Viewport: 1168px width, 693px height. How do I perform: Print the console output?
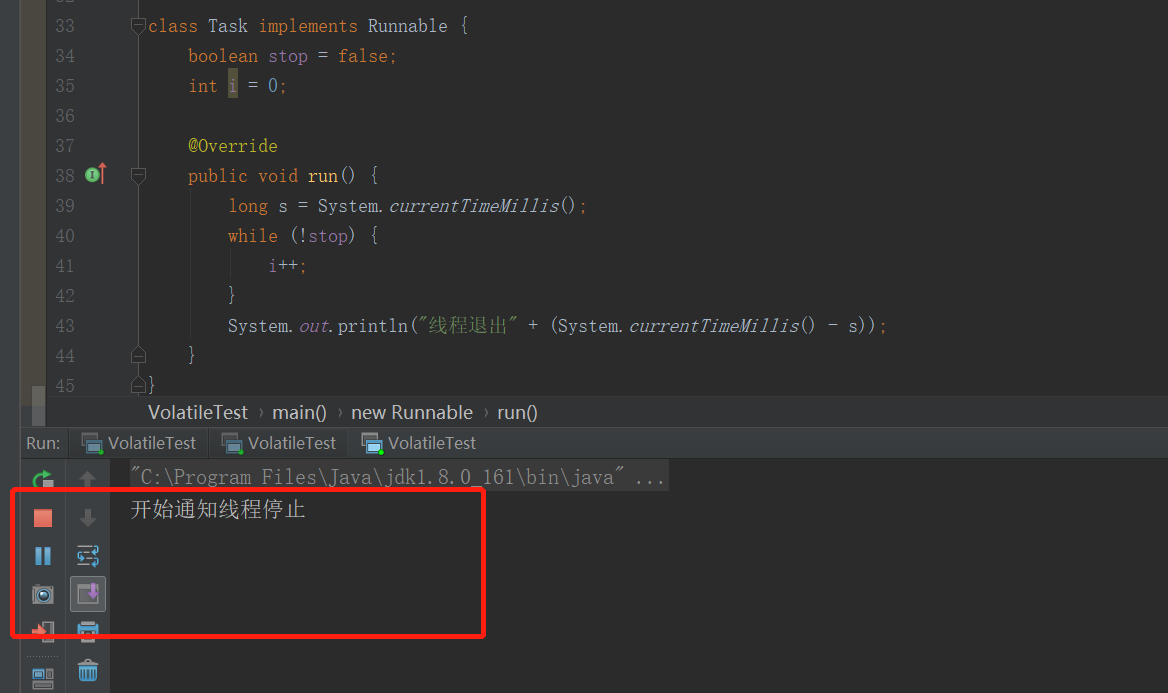pos(88,632)
